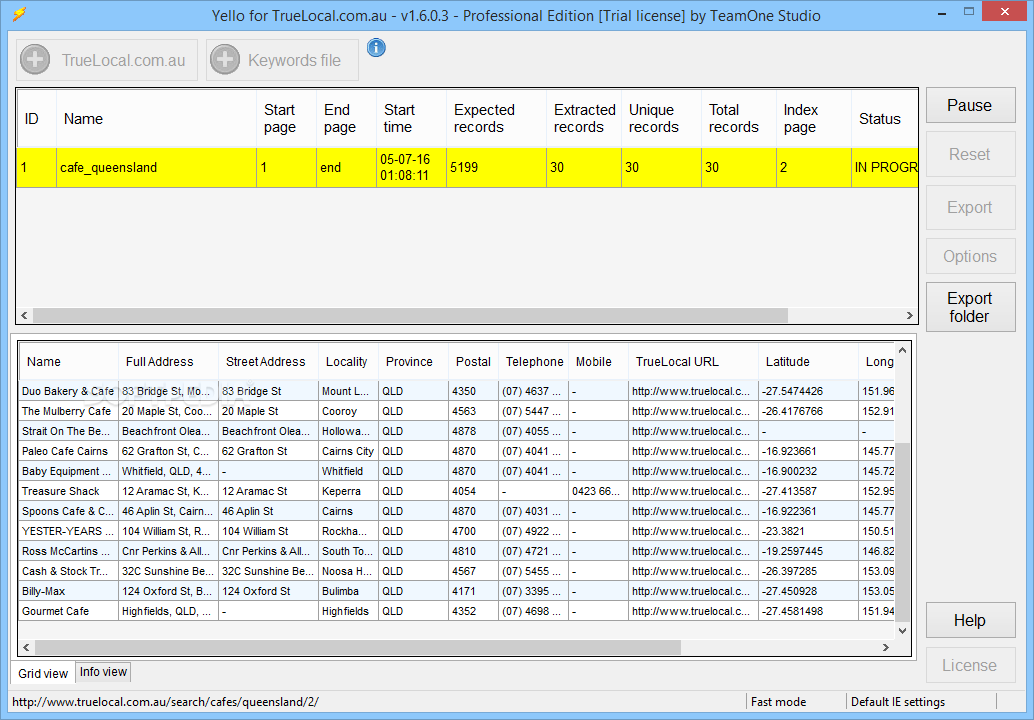This screenshot has height=720, width=1034.
Task: Select the Billy-Max row
Action: (x=456, y=591)
